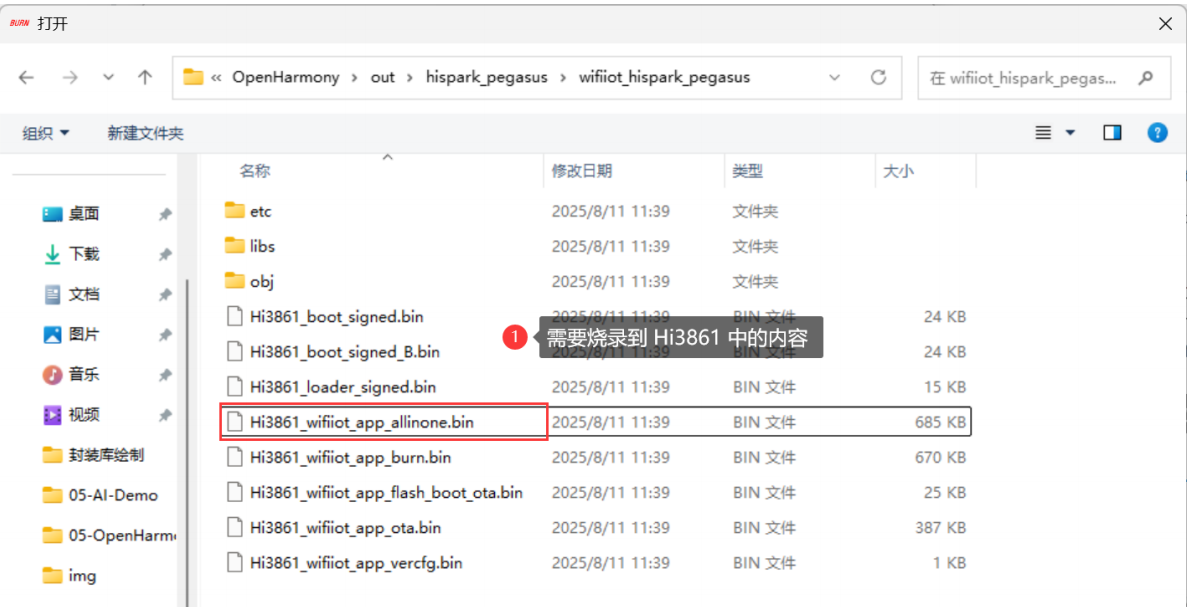Click the etc folder icon

click(x=235, y=210)
